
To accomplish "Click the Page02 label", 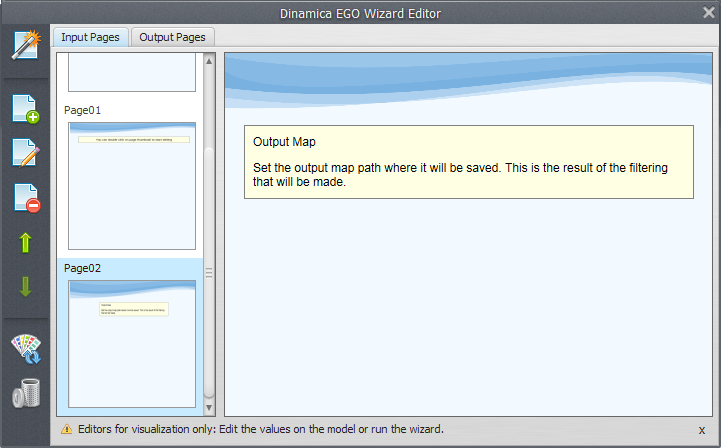I will pos(82,268).
